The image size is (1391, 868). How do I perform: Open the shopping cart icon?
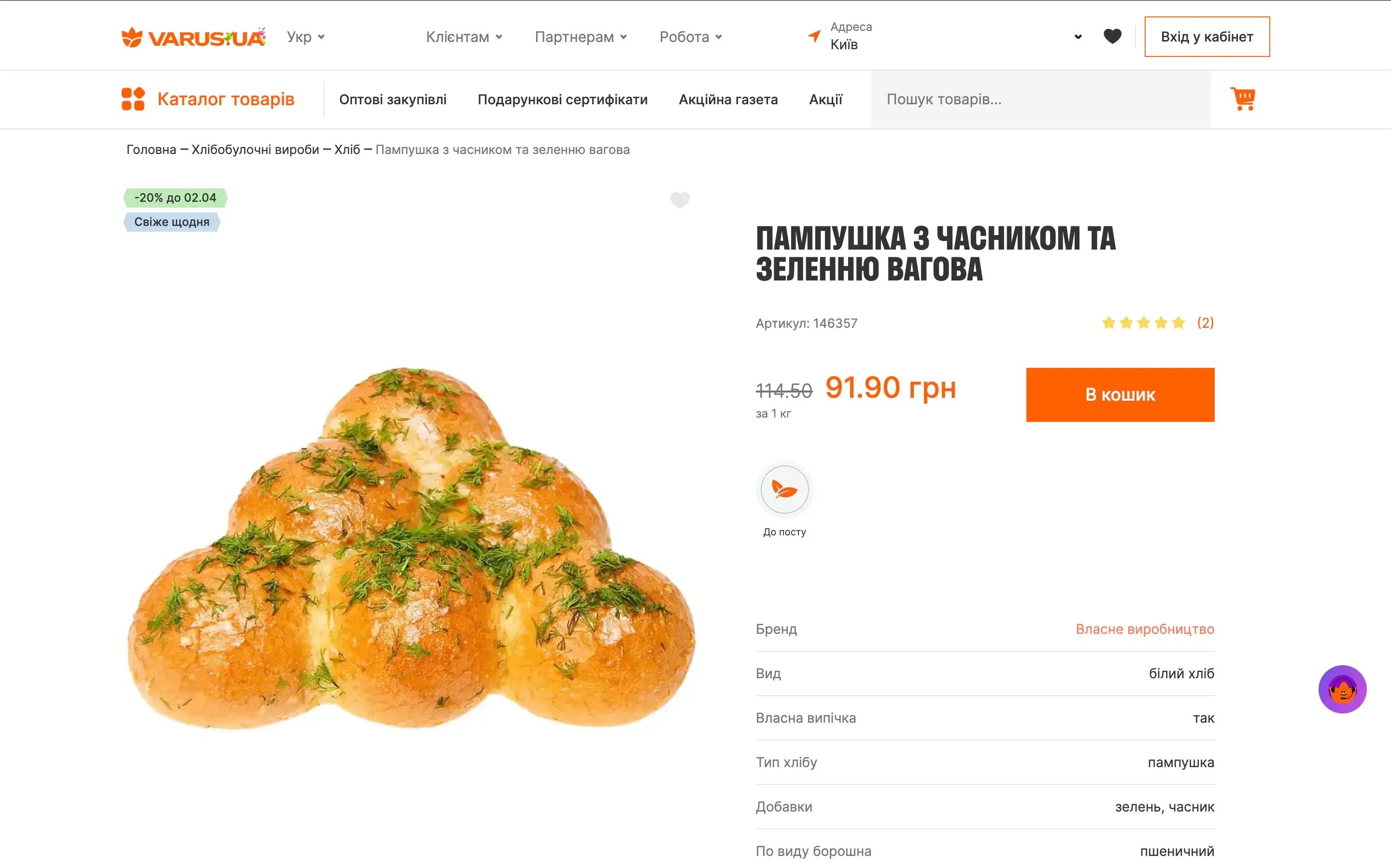1242,99
